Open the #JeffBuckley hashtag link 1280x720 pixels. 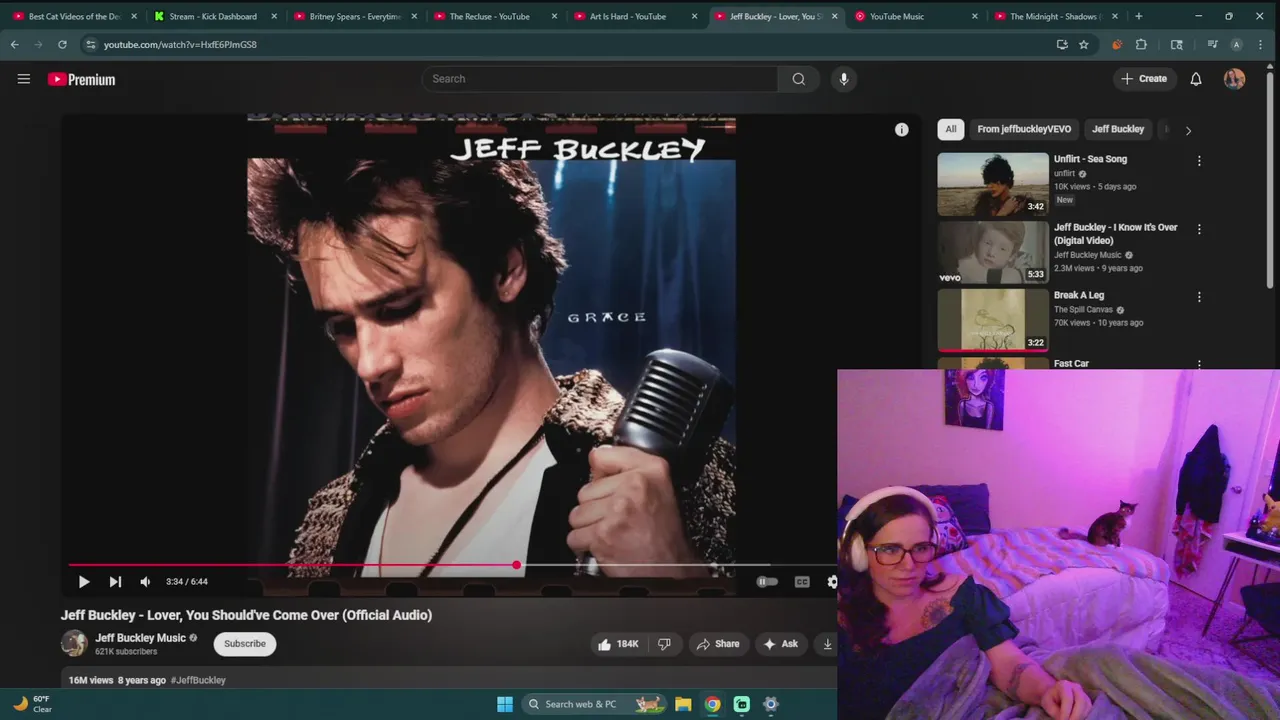(x=198, y=680)
